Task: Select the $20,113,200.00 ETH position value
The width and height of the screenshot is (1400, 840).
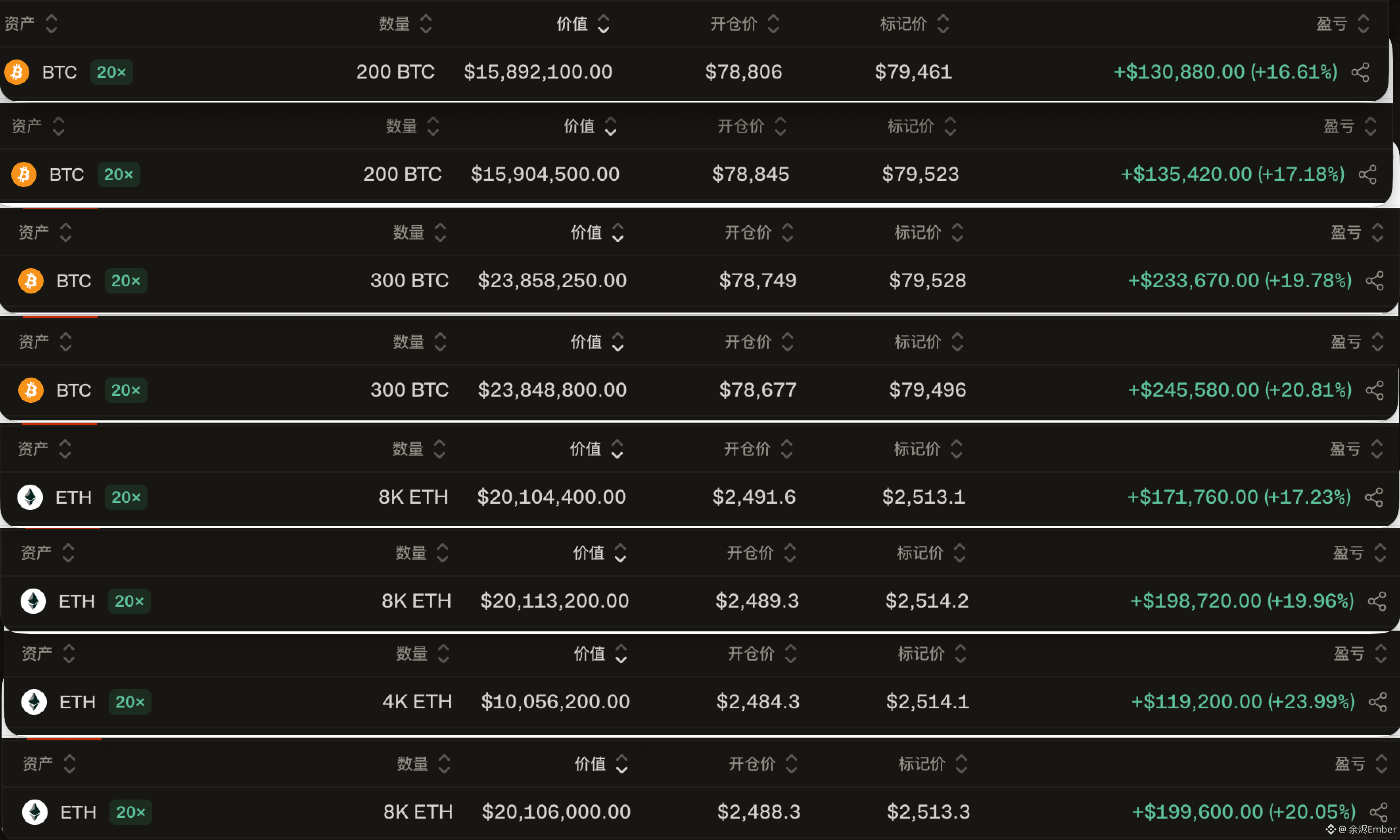Action: click(x=554, y=600)
